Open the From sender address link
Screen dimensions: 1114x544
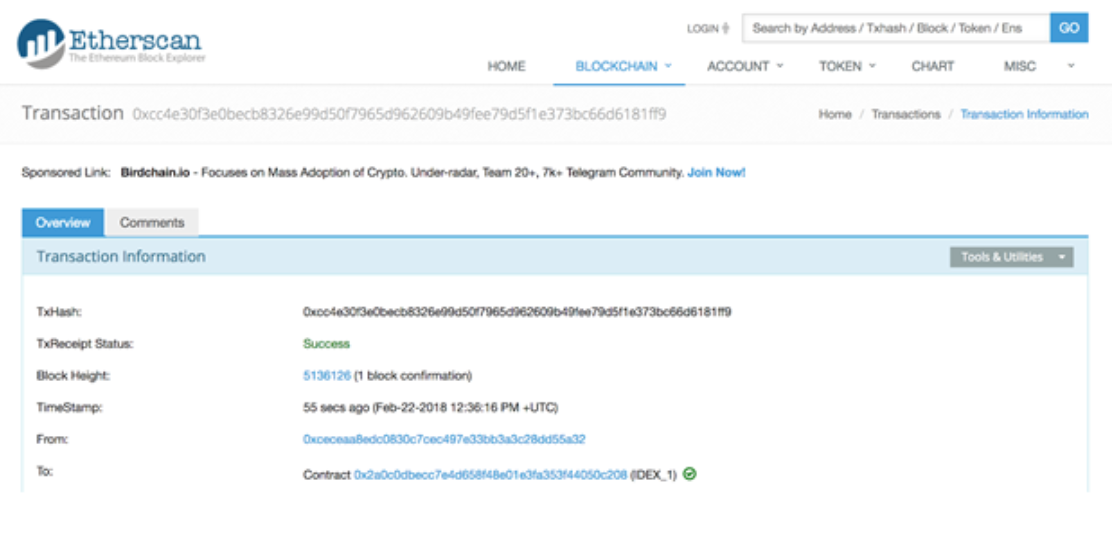pos(444,439)
